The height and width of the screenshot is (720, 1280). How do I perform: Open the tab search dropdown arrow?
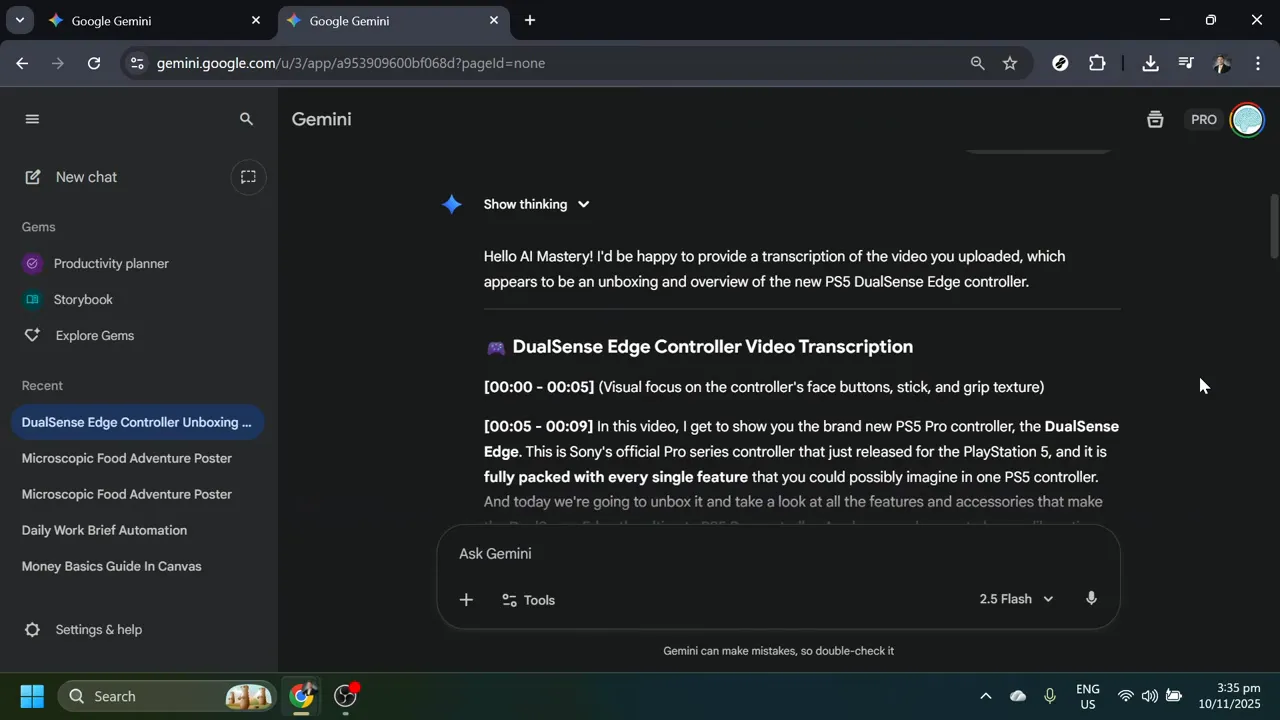[x=19, y=20]
